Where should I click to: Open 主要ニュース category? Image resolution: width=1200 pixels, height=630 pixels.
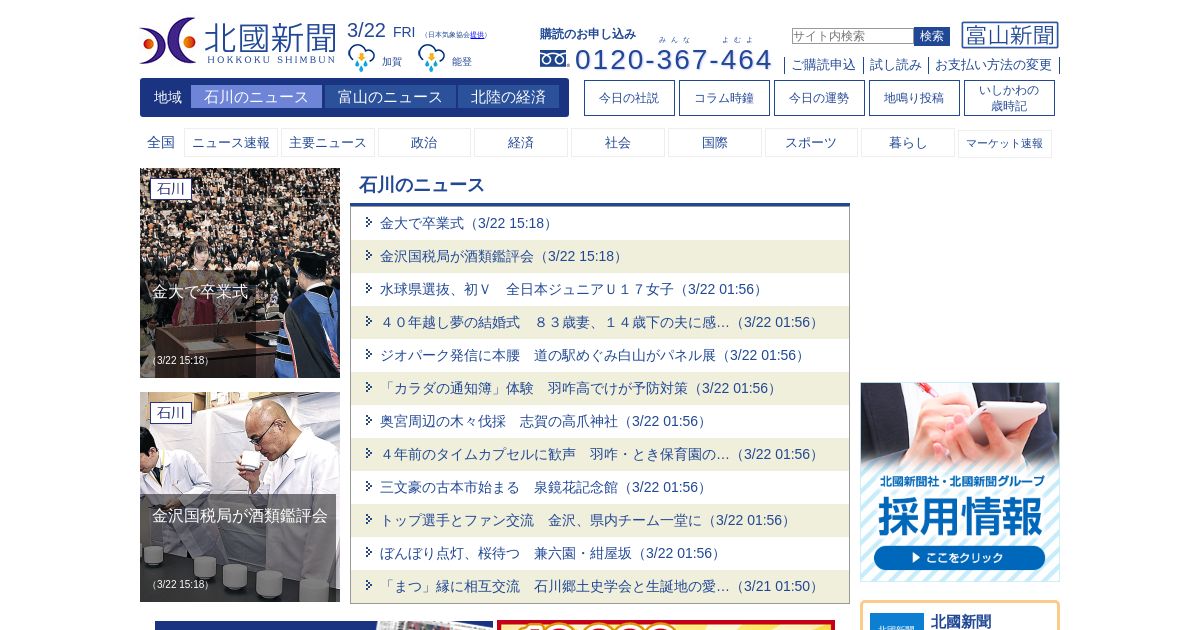pyautogui.click(x=328, y=143)
